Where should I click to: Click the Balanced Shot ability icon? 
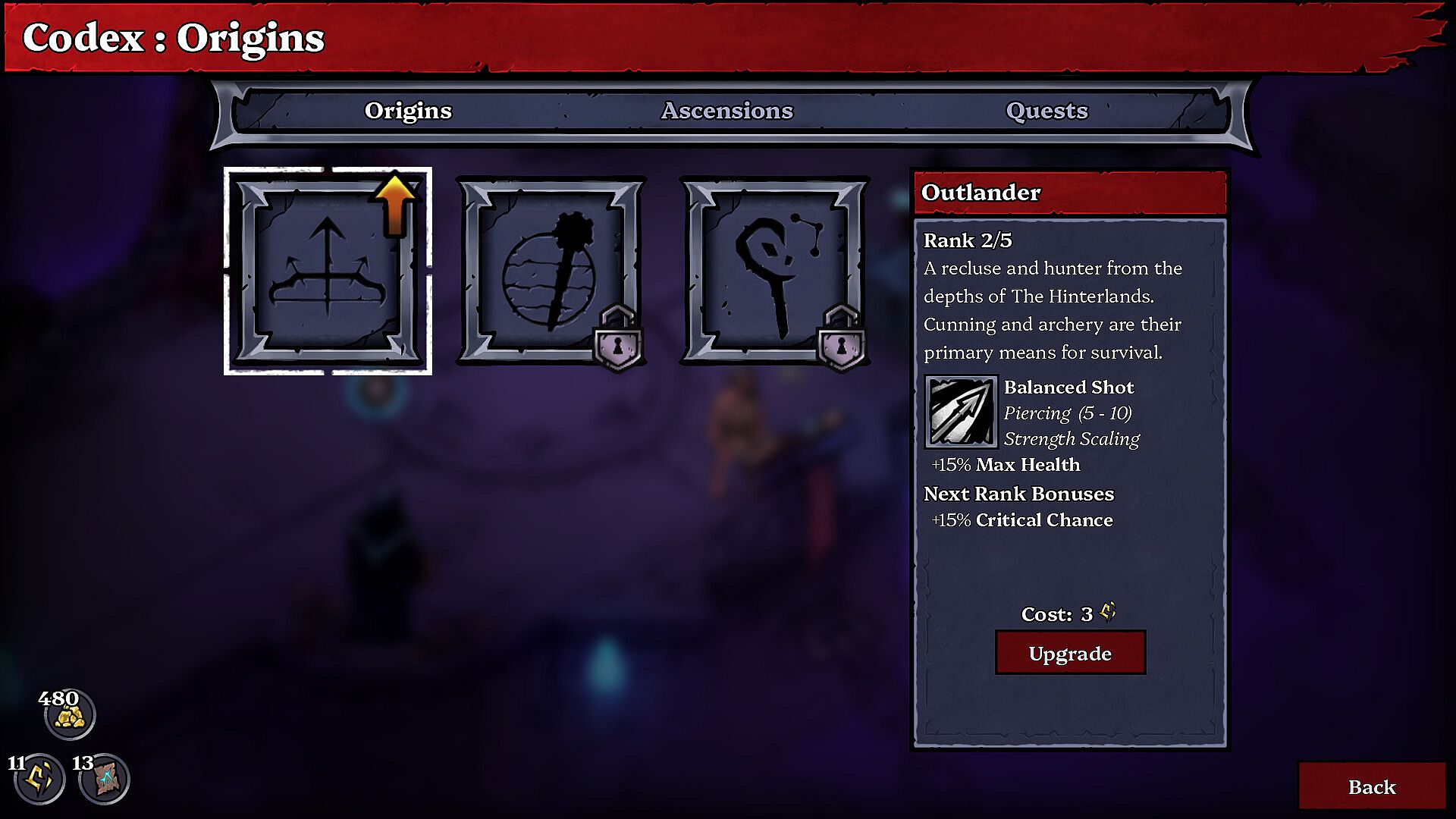click(961, 412)
